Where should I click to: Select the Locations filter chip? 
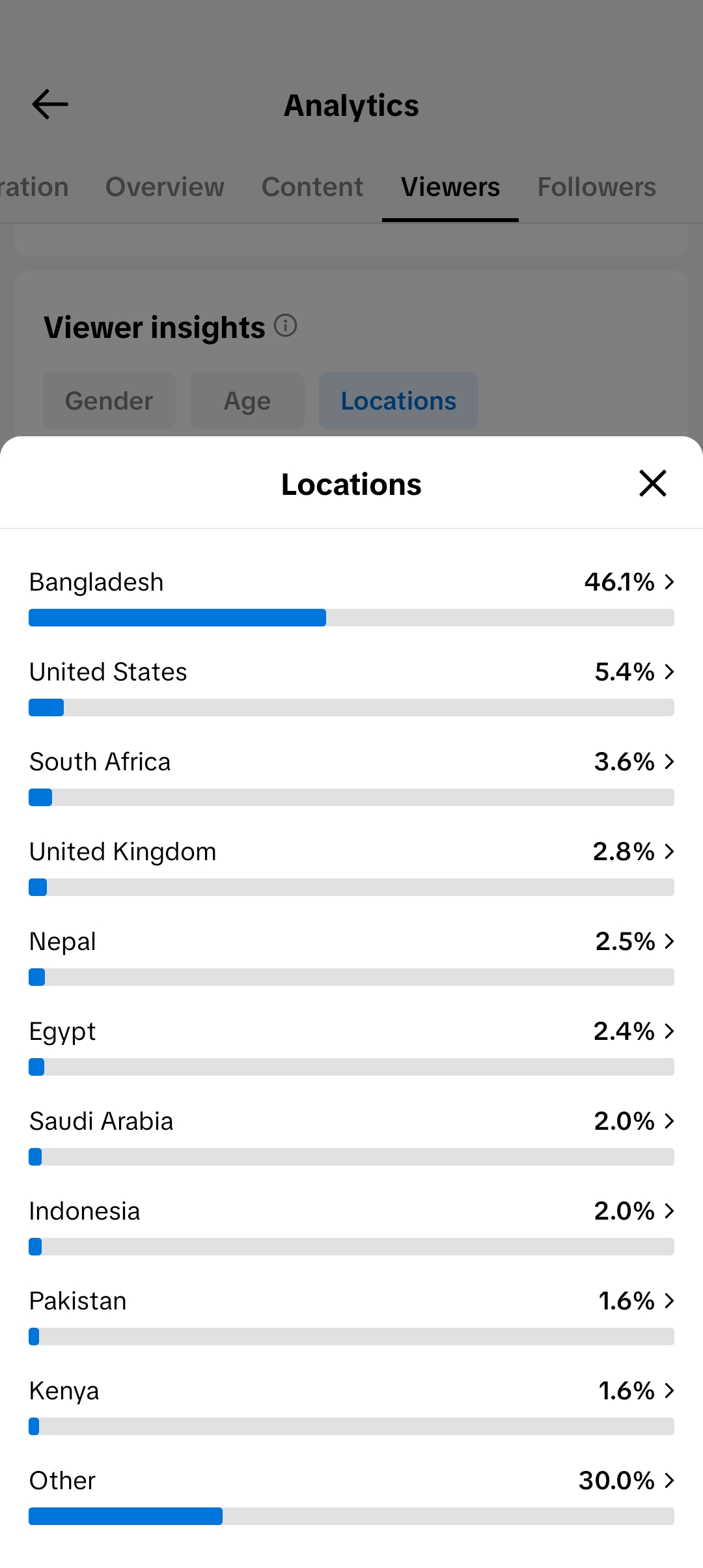(x=398, y=400)
